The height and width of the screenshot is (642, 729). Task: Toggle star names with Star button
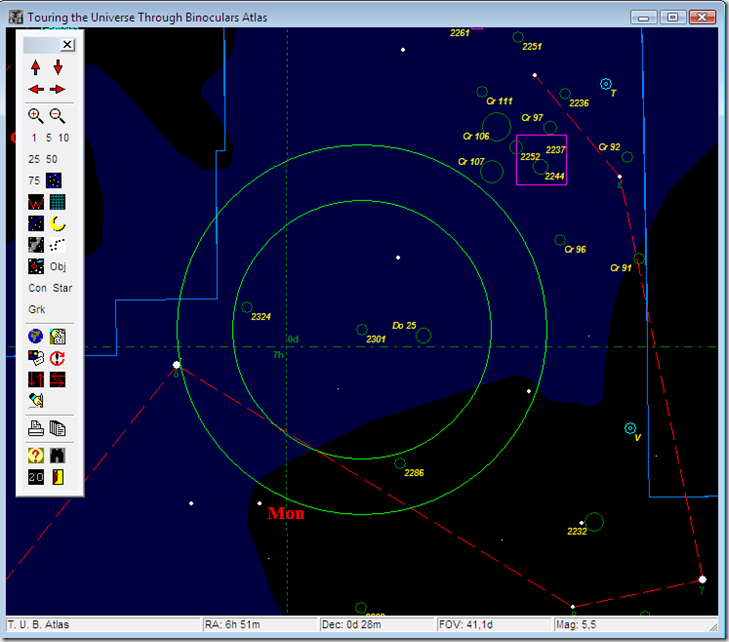62,288
